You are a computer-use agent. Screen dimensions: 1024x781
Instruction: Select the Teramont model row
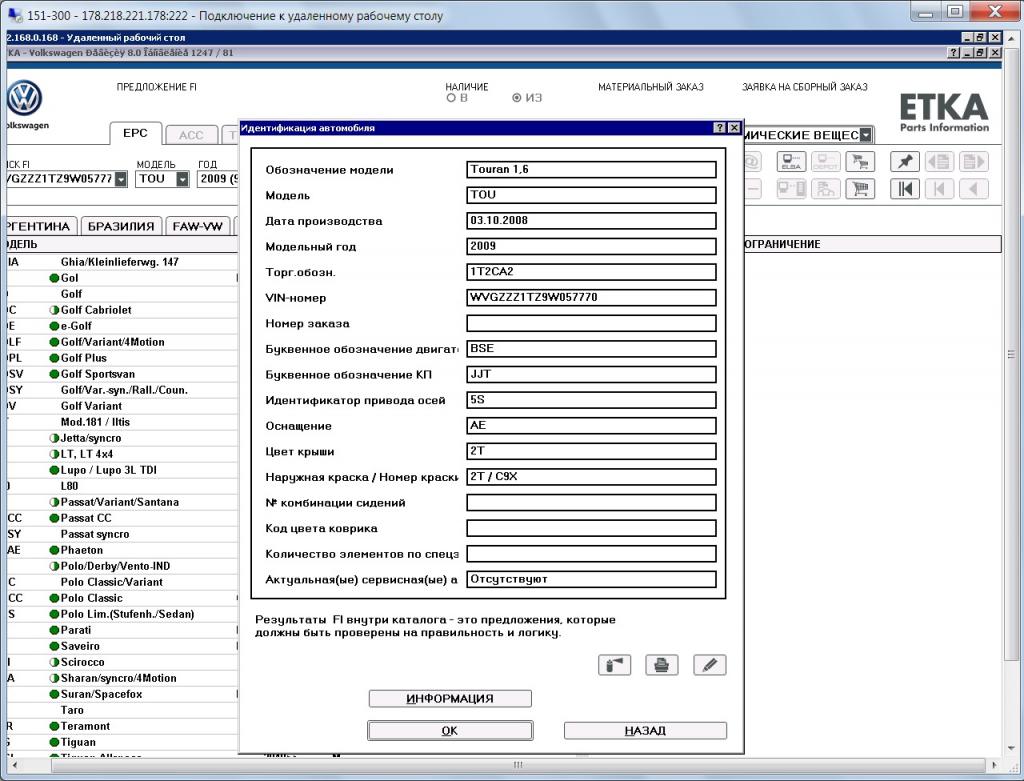coord(122,726)
